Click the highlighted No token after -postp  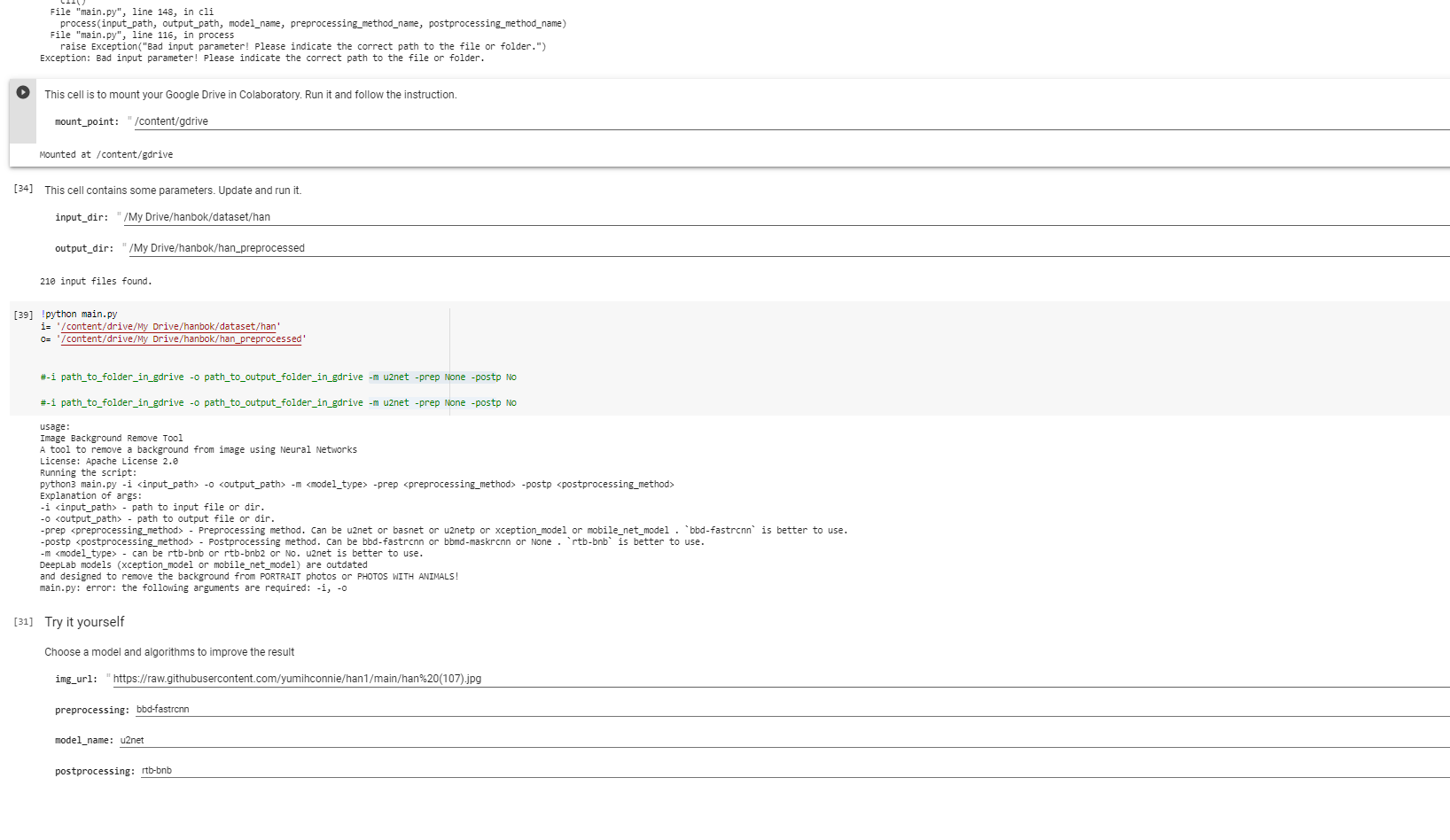(x=511, y=377)
